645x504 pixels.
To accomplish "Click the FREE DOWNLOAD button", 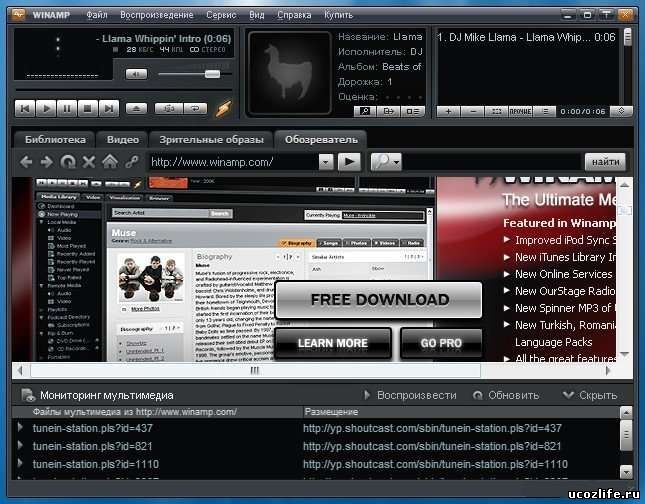I will tap(379, 300).
